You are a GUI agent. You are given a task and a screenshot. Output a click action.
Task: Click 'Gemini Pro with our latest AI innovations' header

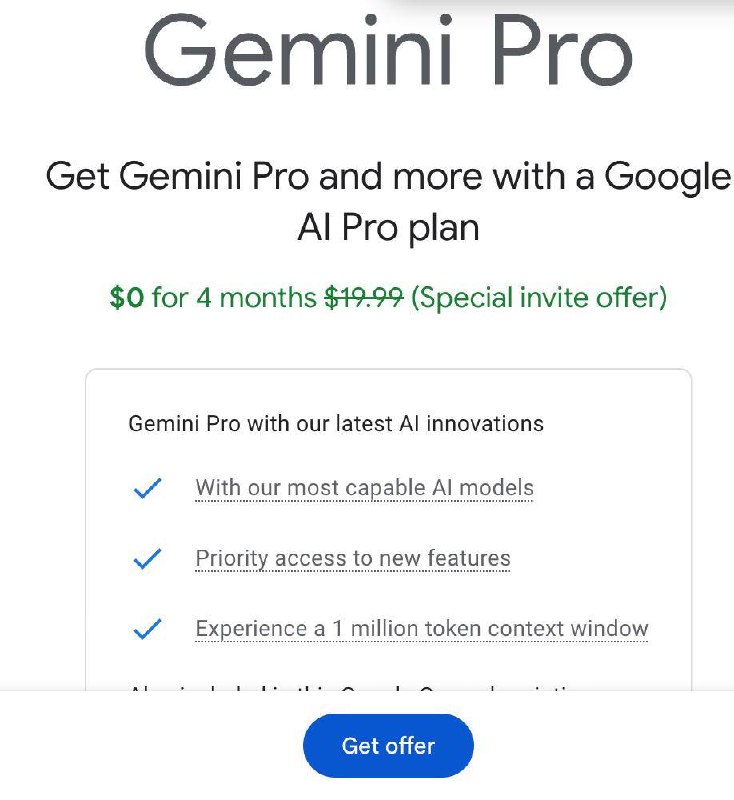pyautogui.click(x=336, y=423)
